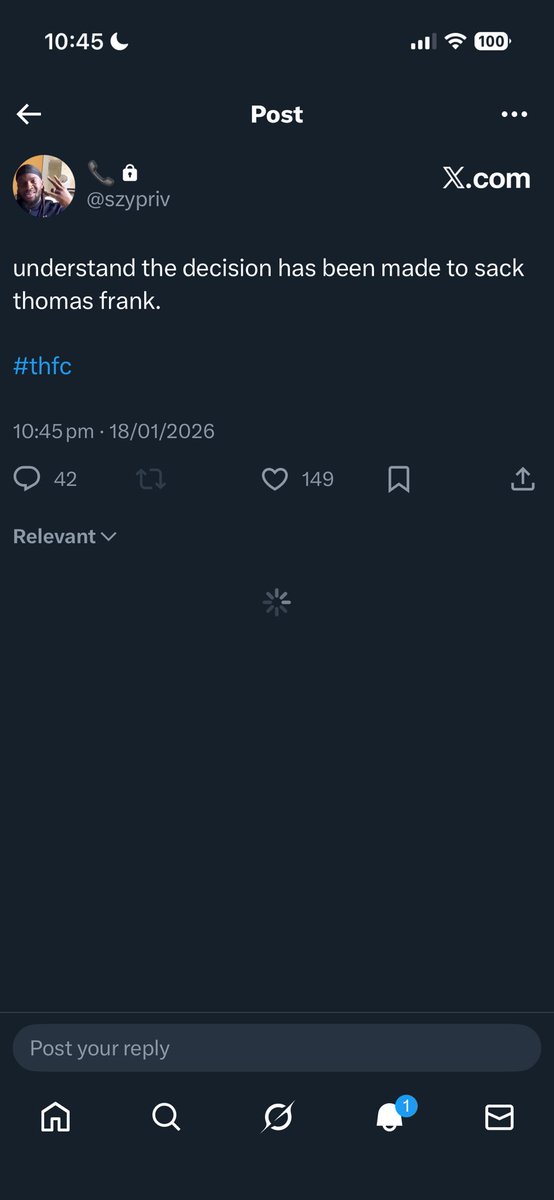View the author's profile picture

click(x=44, y=186)
